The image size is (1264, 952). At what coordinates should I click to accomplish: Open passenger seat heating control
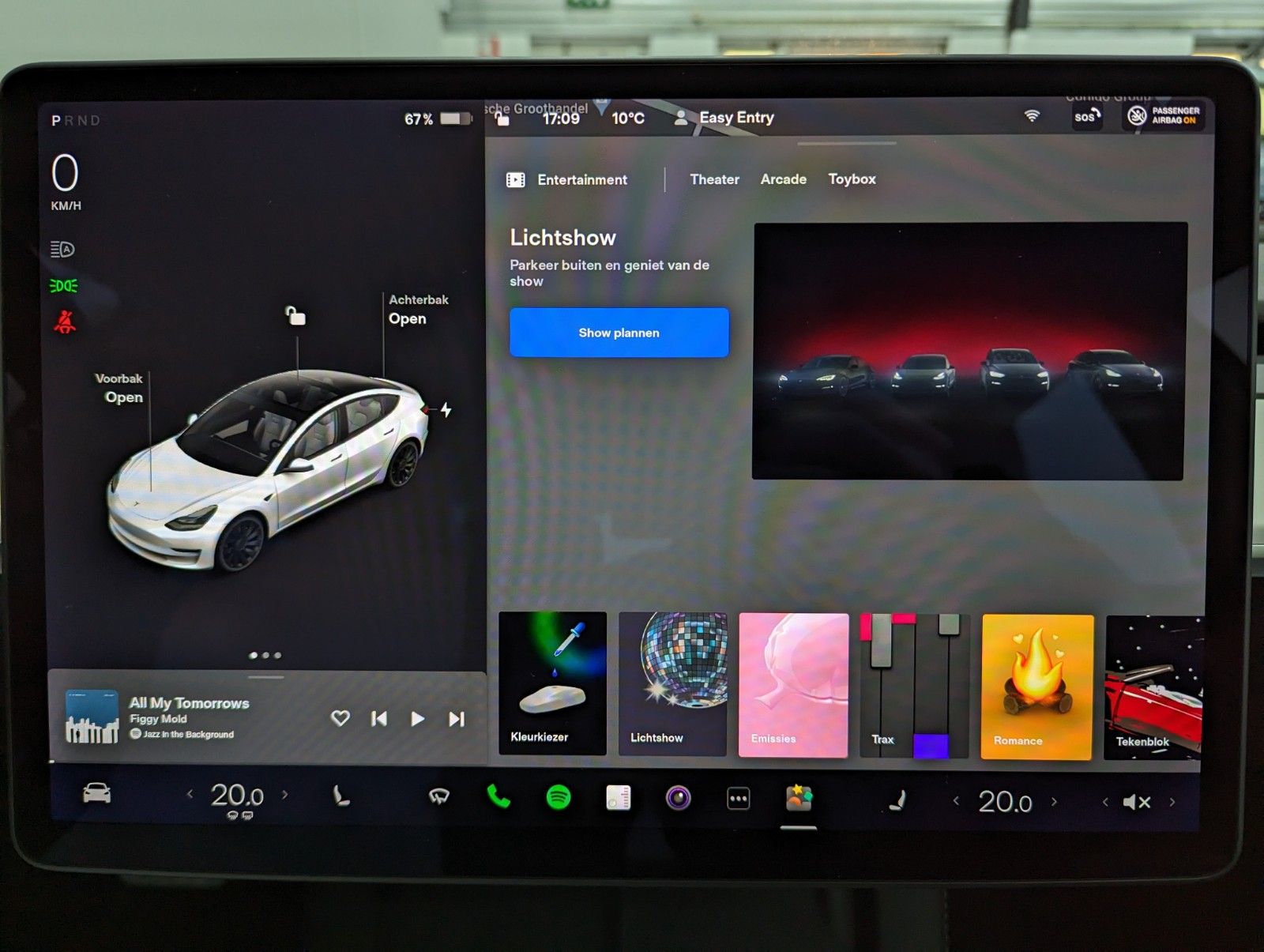(897, 801)
